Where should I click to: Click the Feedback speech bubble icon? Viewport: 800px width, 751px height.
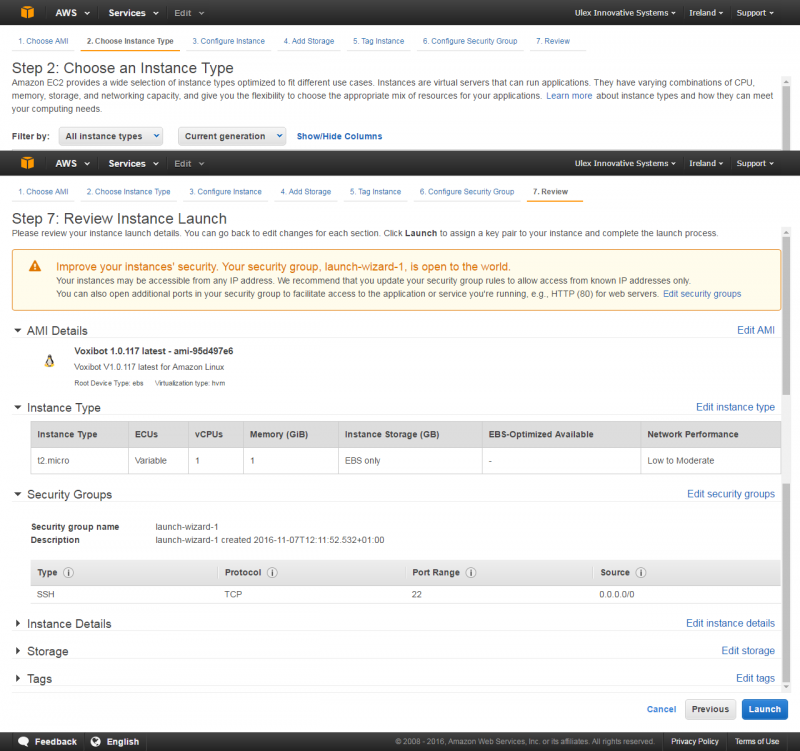23,741
